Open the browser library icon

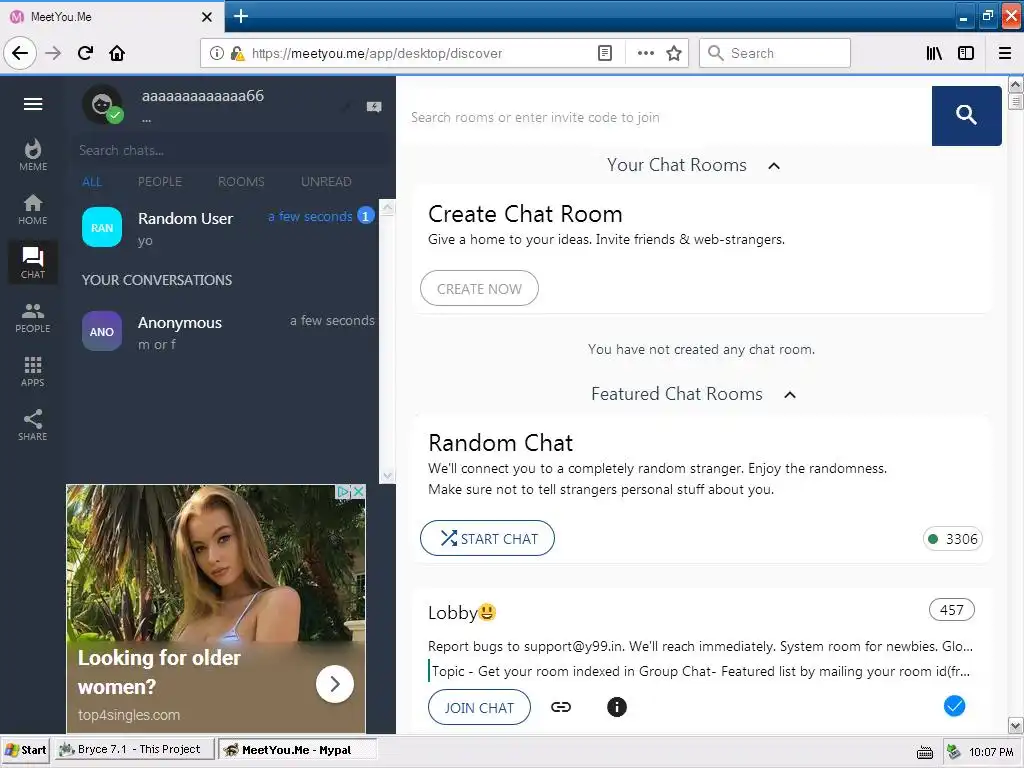click(x=934, y=53)
